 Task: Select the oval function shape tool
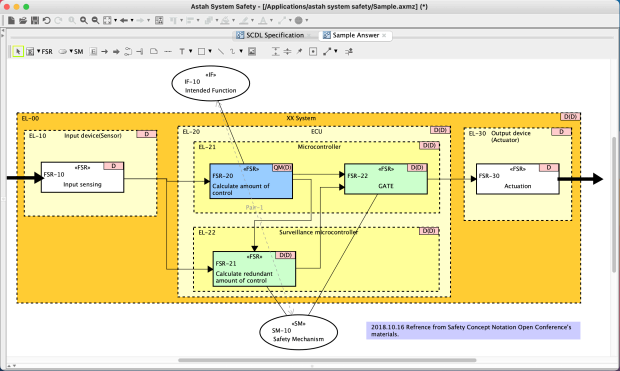pos(62,51)
